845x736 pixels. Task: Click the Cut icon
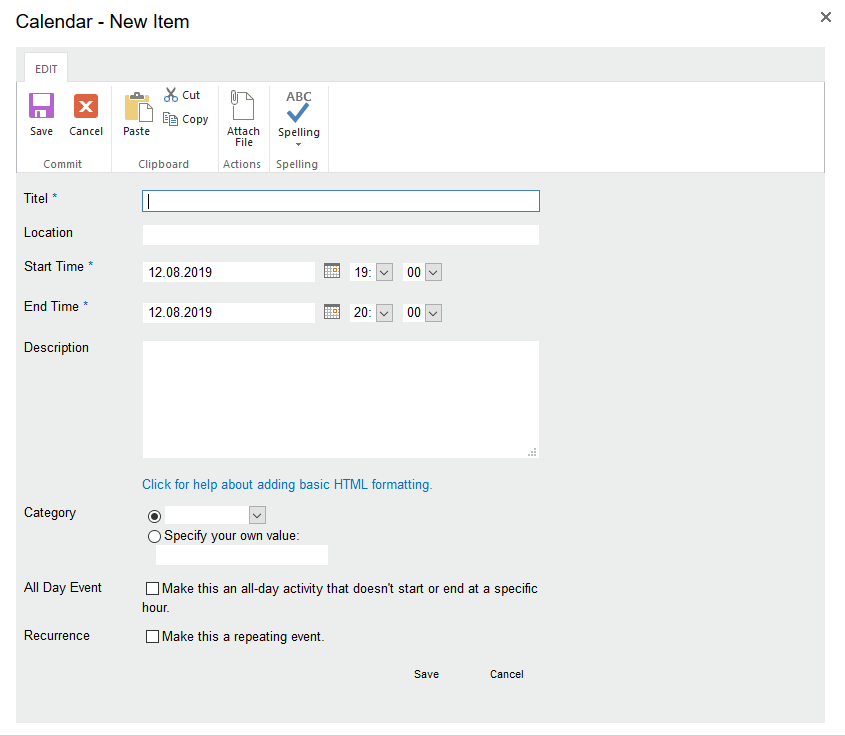(x=182, y=94)
